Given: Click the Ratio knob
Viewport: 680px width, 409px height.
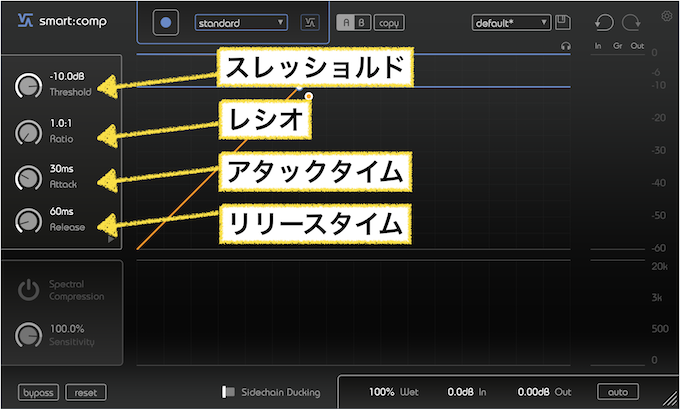Looking at the screenshot, I should click(x=28, y=132).
